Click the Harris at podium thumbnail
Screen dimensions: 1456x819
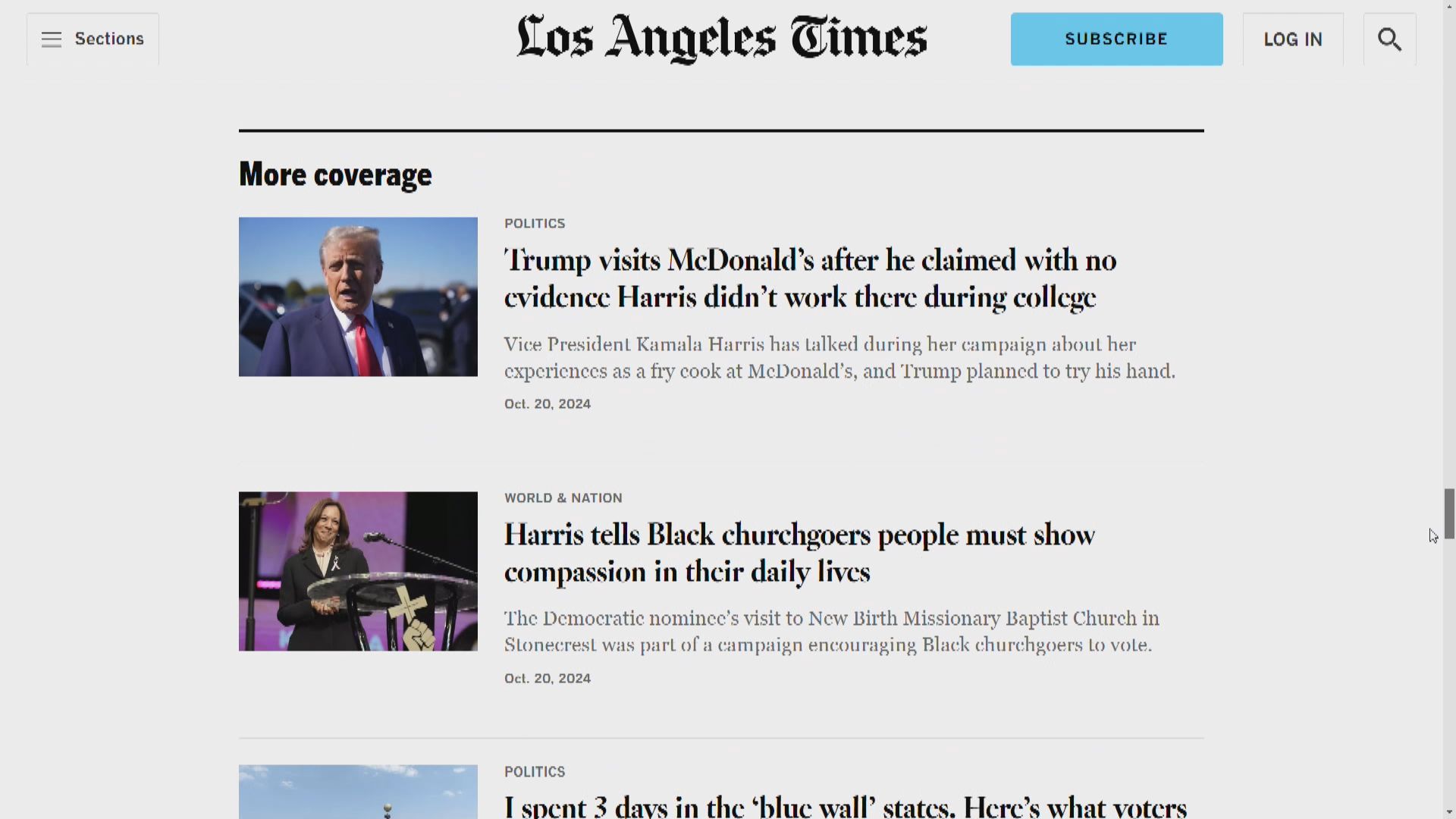(358, 571)
